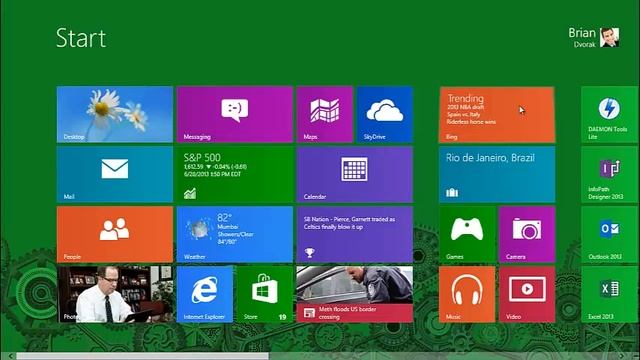Launch DAEMON Tools Lite tile
This screenshot has width=640, height=360.
tap(610, 114)
